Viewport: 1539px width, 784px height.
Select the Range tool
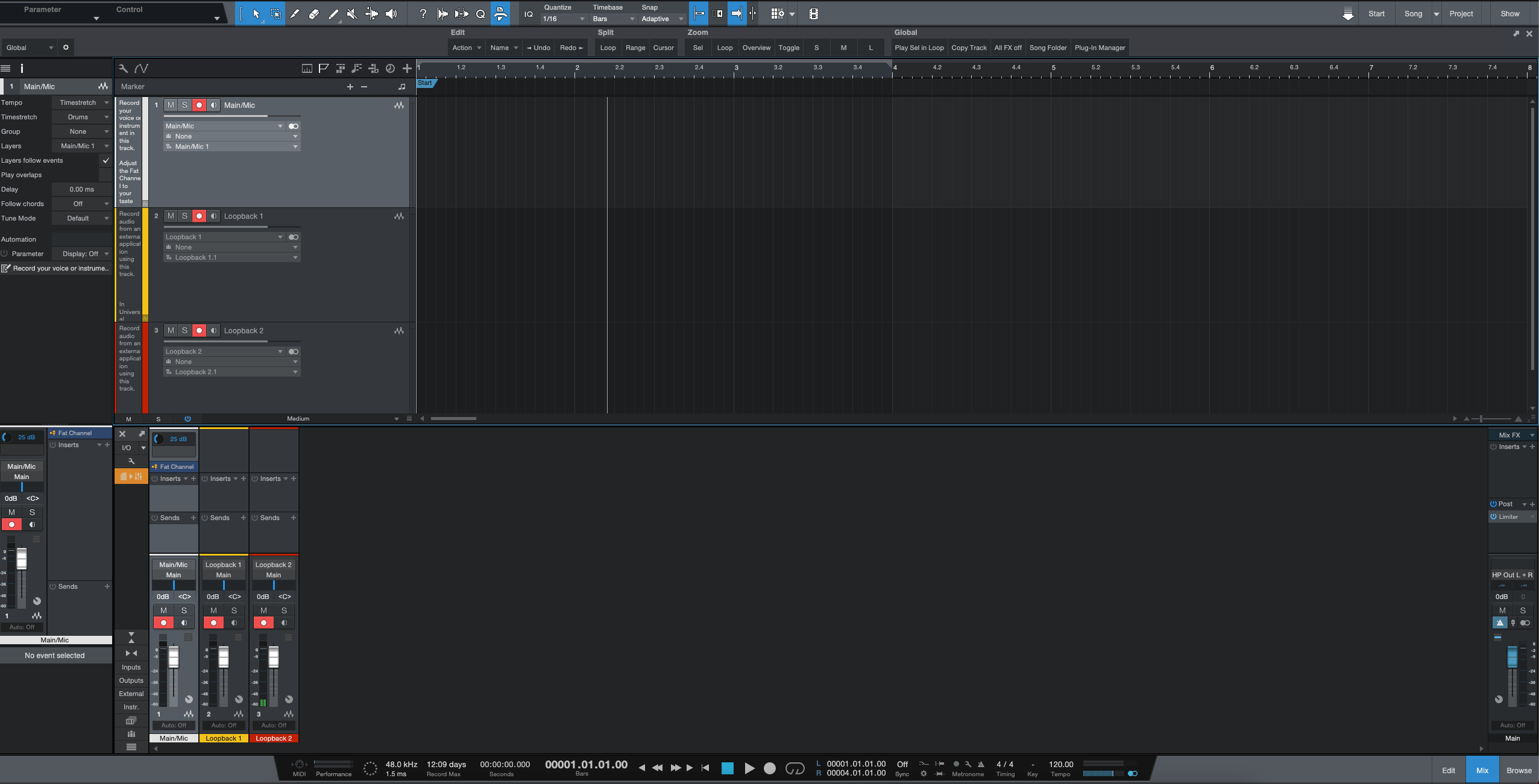(x=276, y=13)
